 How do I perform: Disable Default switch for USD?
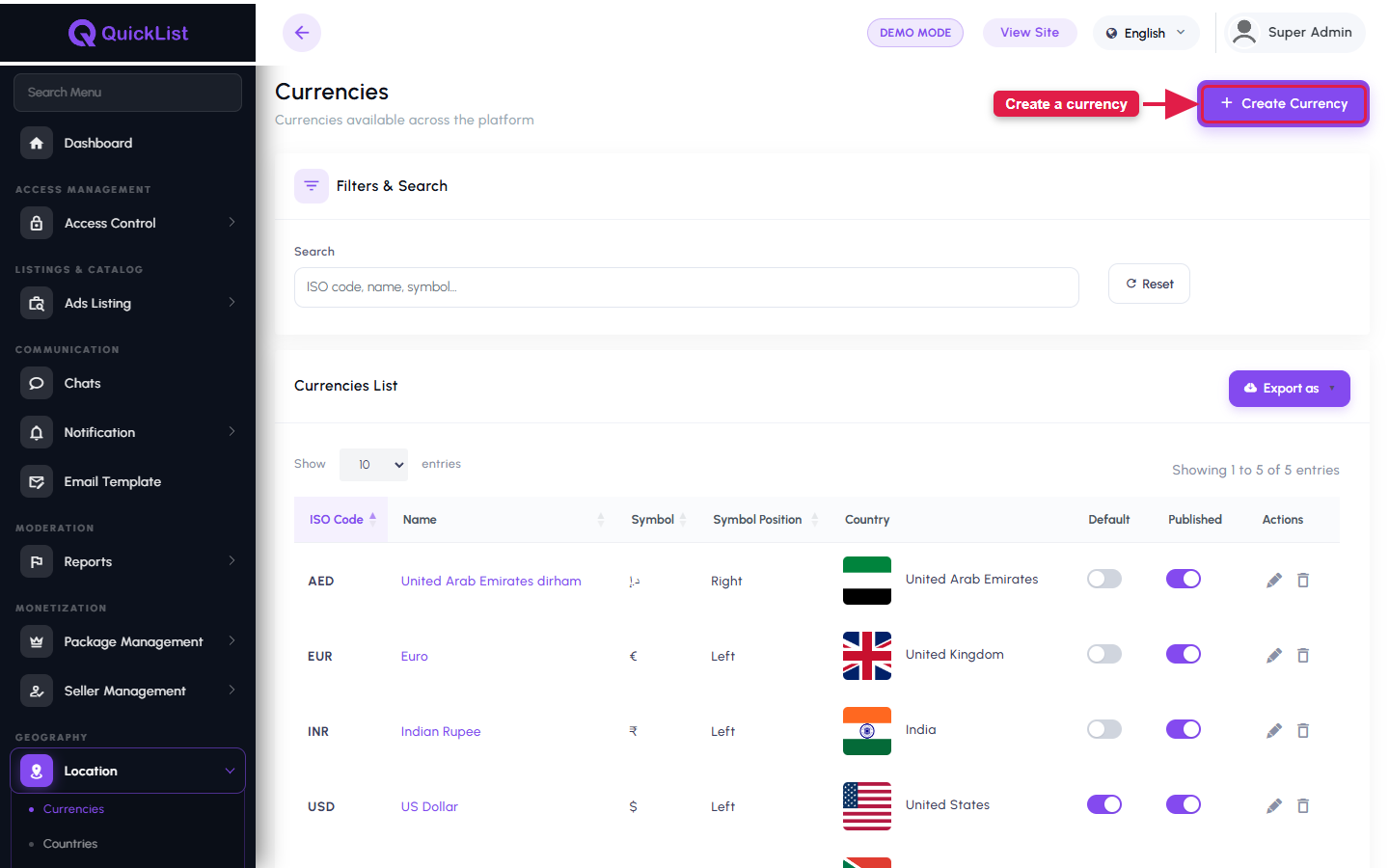(x=1104, y=804)
